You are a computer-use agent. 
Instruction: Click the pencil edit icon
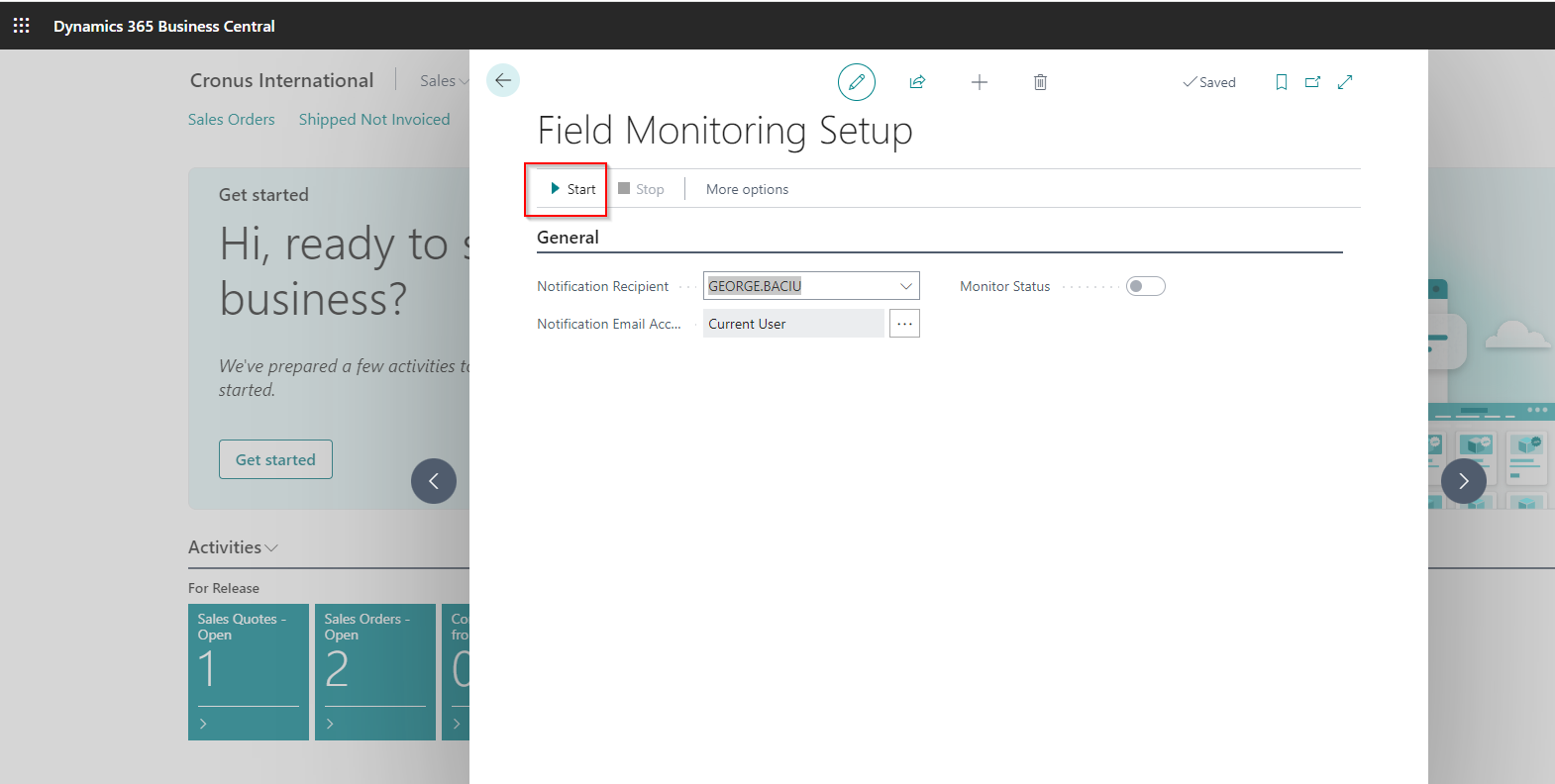pyautogui.click(x=857, y=82)
